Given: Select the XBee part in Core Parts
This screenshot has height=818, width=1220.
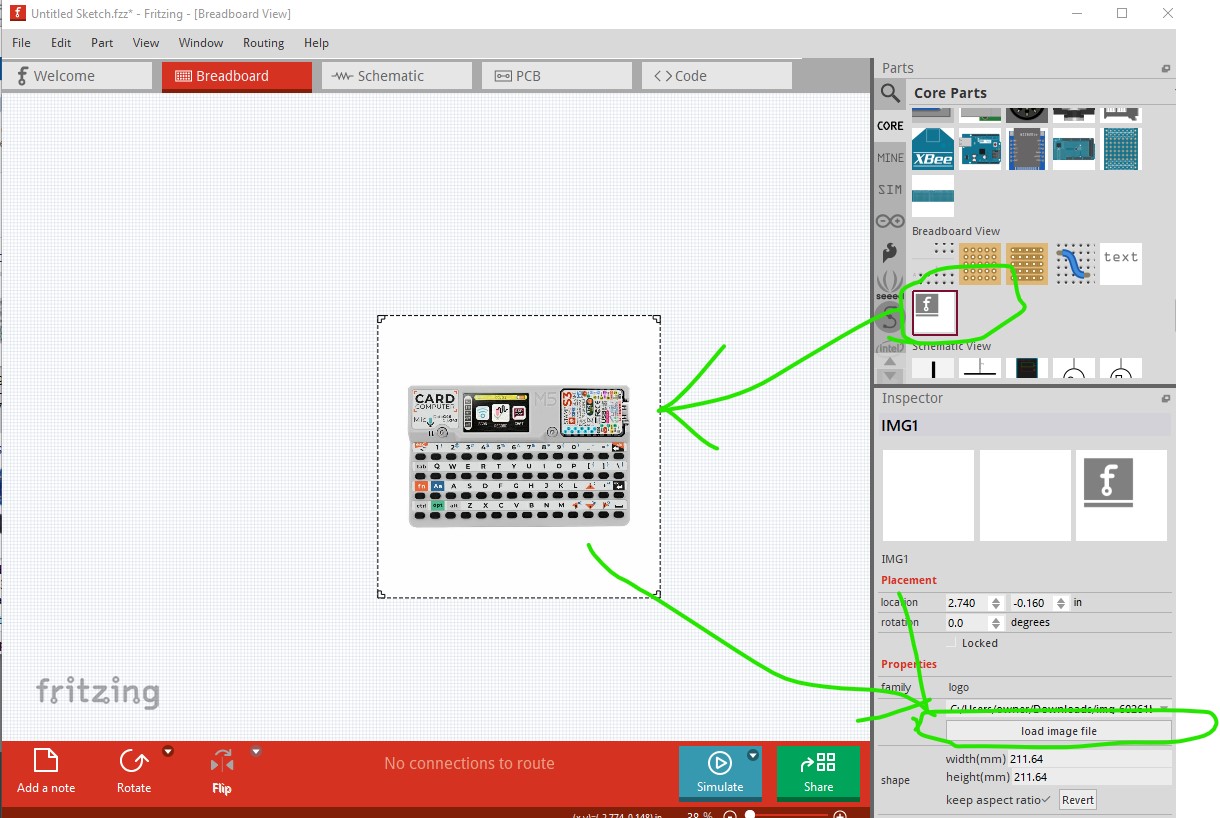Looking at the screenshot, I should pos(932,149).
